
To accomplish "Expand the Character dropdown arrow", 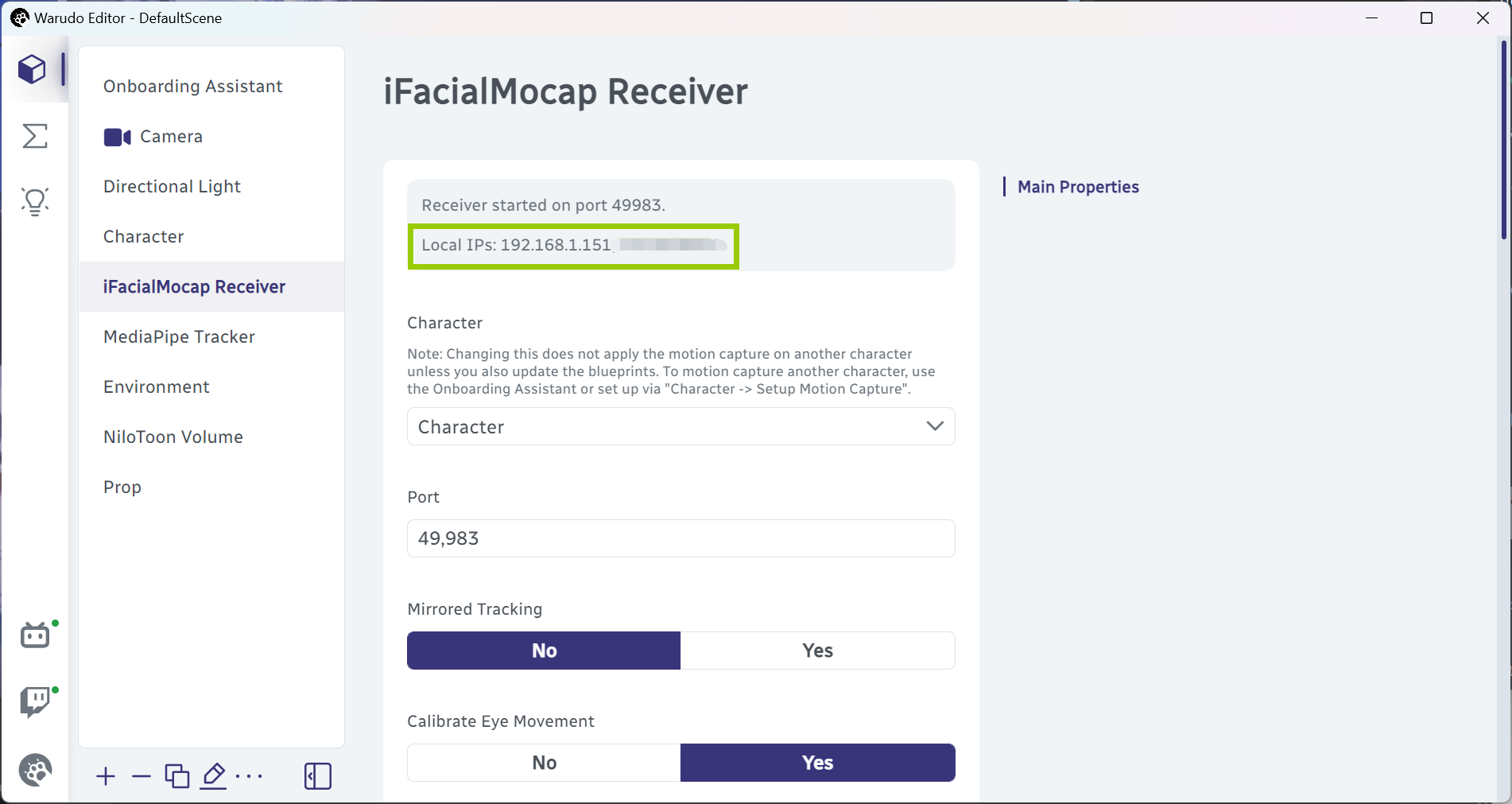I will pos(935,426).
